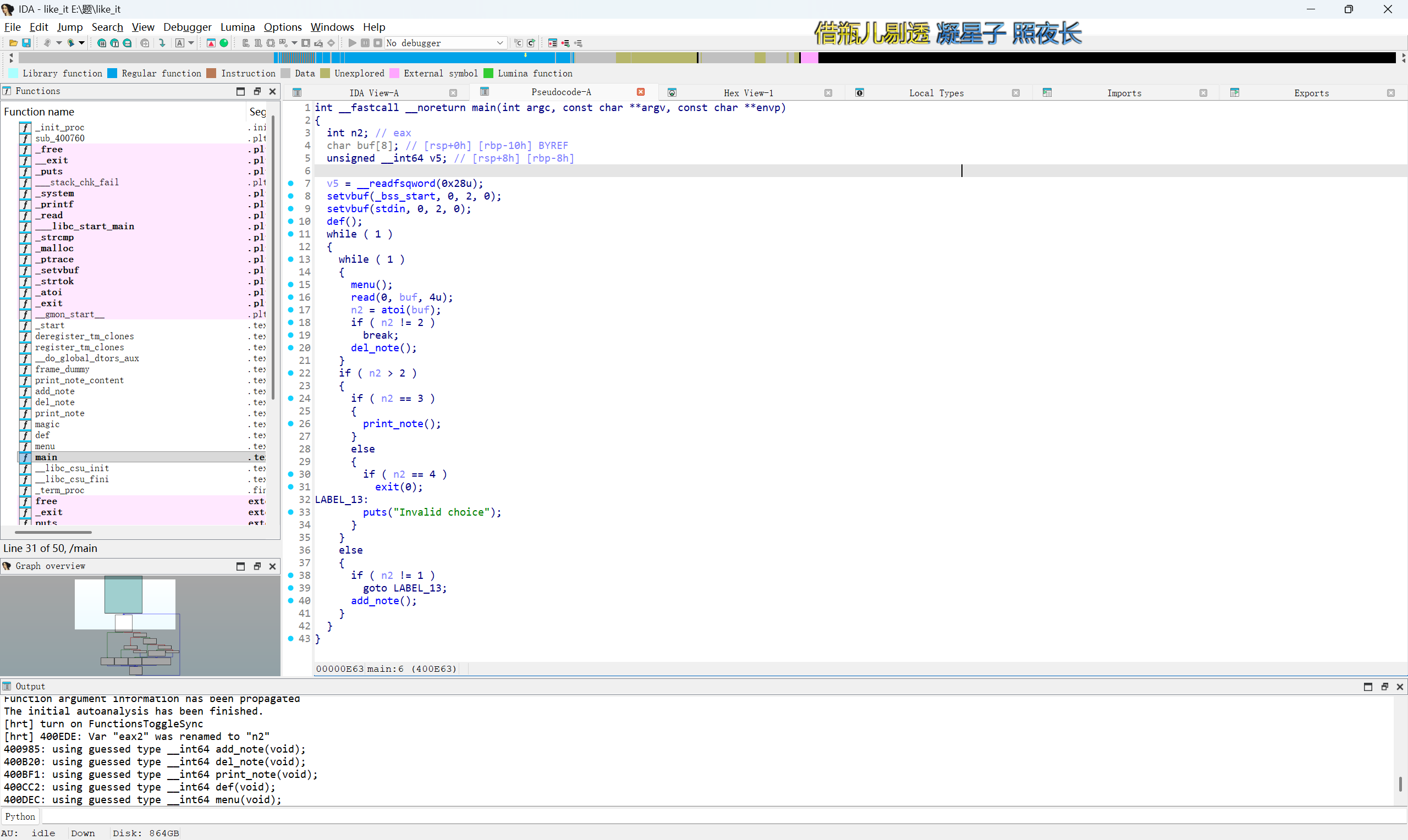Open the jump forward history dropdown arrow
Screen dimensions: 1408x840
81,43
